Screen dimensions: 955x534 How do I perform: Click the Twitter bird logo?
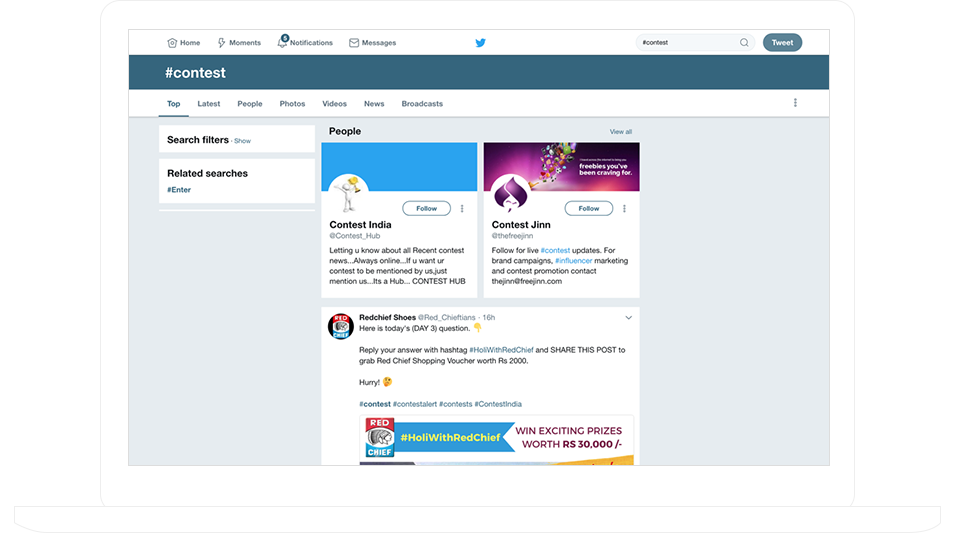click(x=481, y=43)
